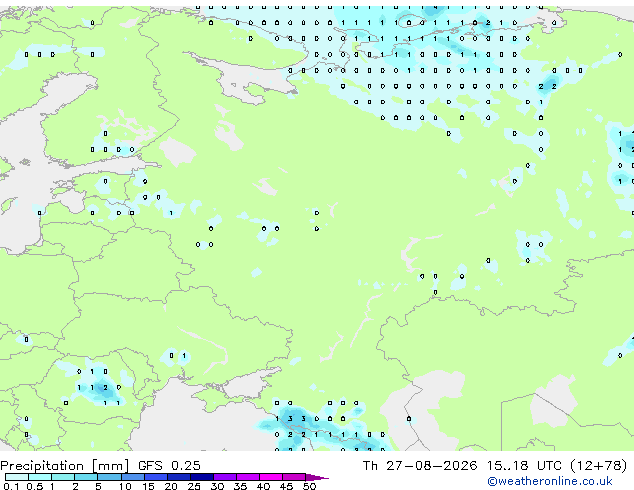Select the 2–5 mm legend swatch
The width and height of the screenshot is (634, 490).
(x=86, y=477)
